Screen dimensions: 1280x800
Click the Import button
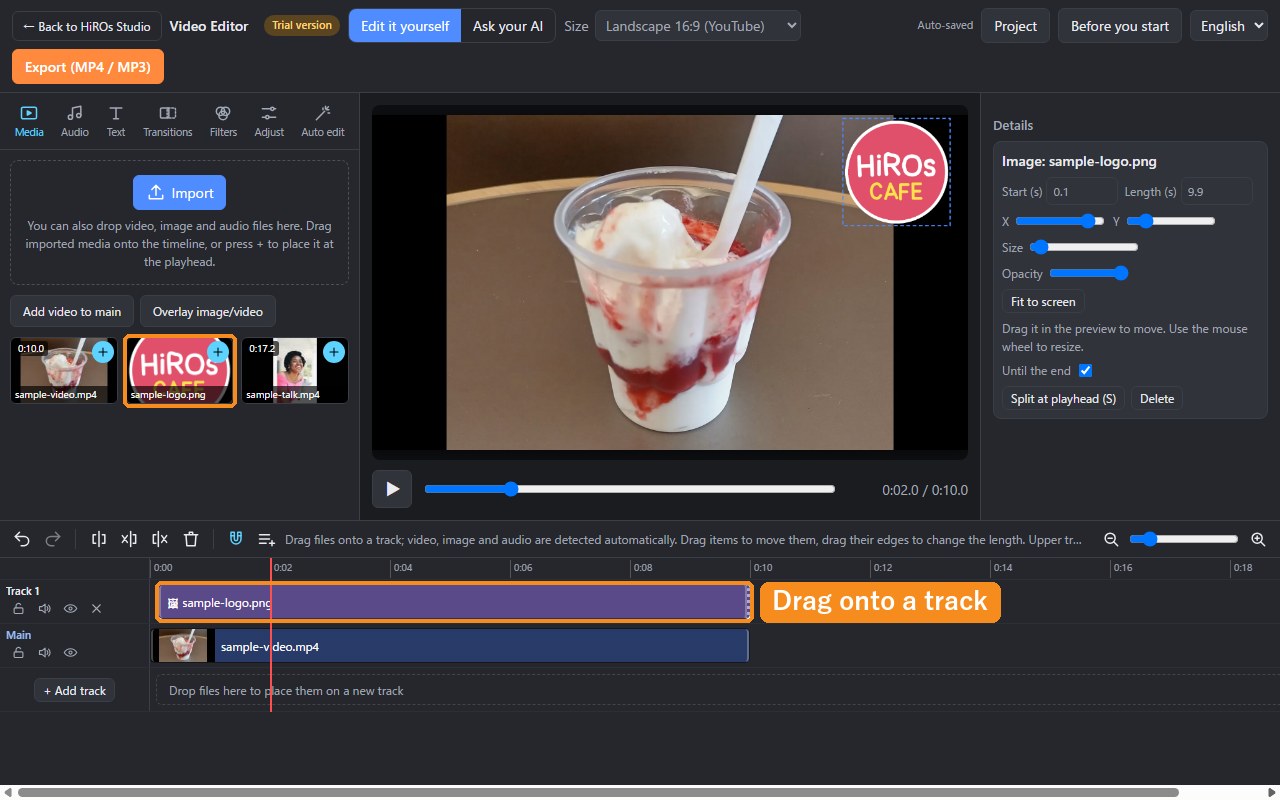point(180,193)
